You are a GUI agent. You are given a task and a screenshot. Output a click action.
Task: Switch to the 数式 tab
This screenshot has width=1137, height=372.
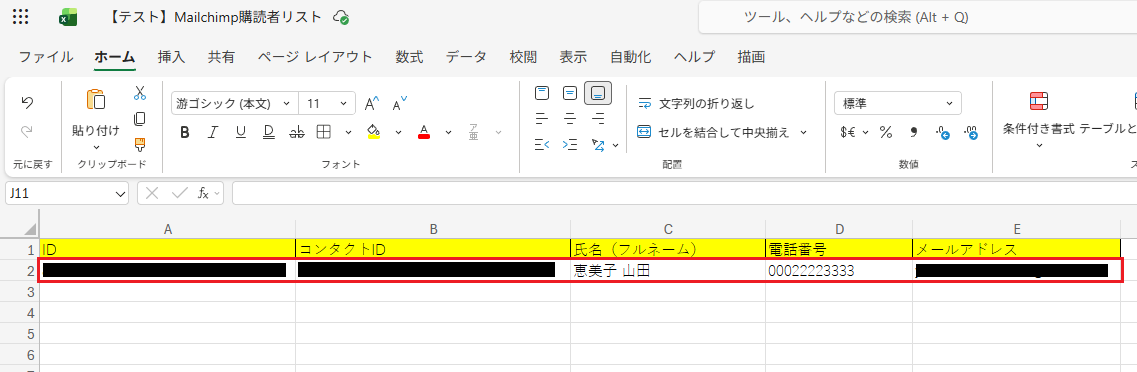[410, 57]
